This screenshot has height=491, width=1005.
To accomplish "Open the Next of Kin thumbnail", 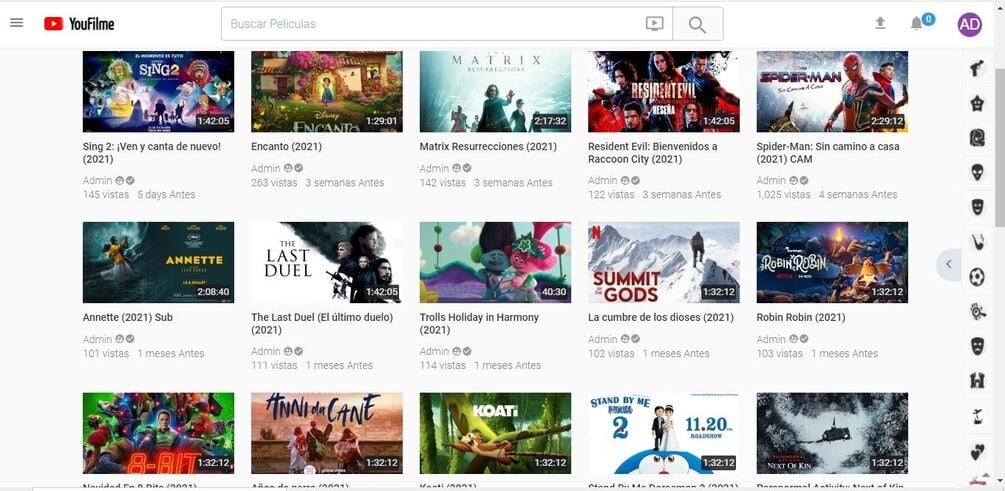I will pos(833,433).
